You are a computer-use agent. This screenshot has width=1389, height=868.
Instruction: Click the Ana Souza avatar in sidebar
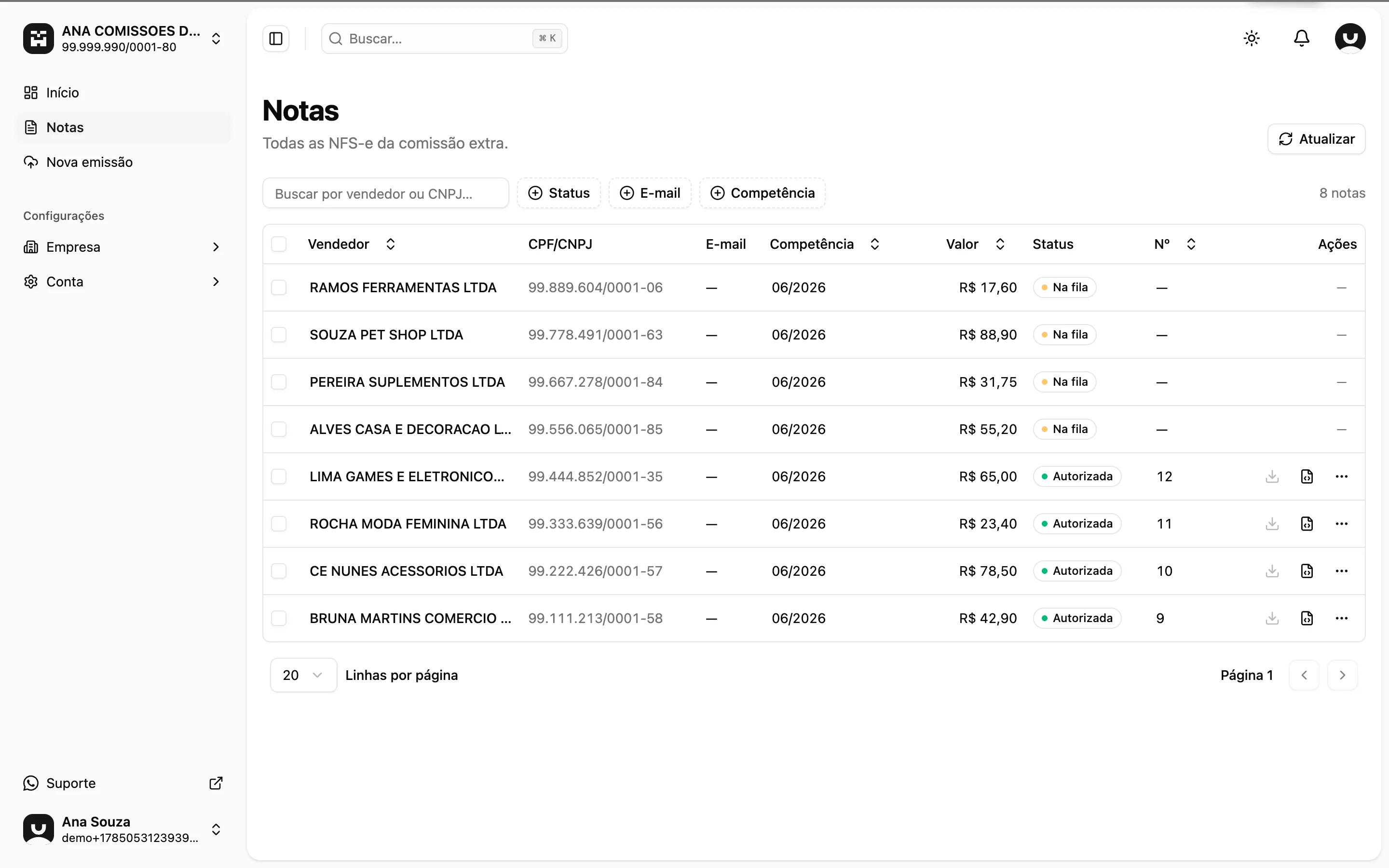click(39, 829)
